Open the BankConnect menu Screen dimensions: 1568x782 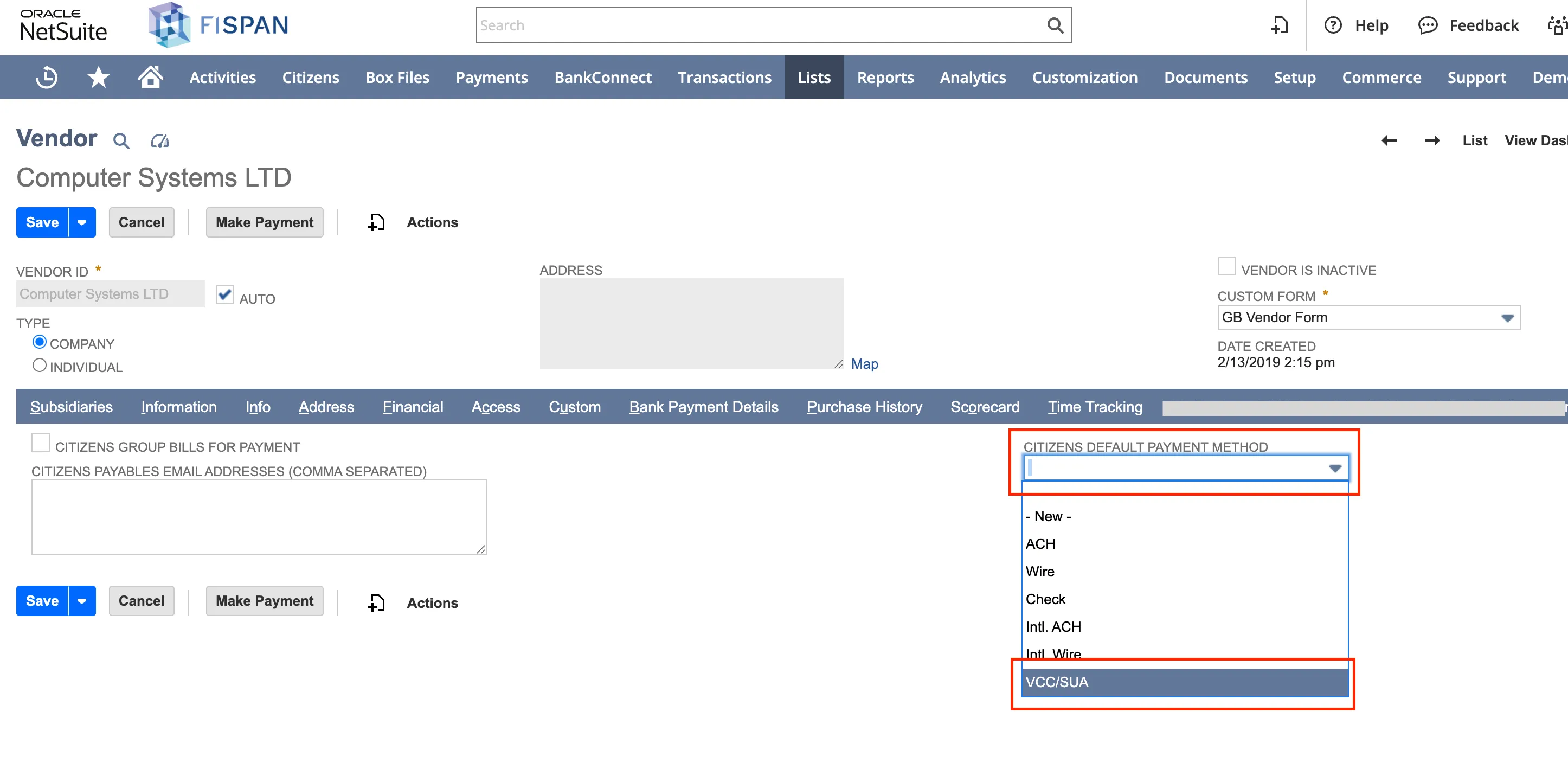coord(602,78)
